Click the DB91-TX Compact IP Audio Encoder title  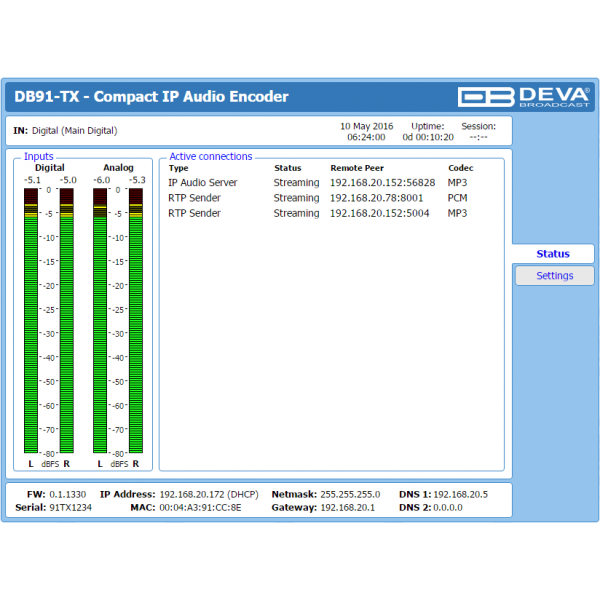click(x=151, y=96)
